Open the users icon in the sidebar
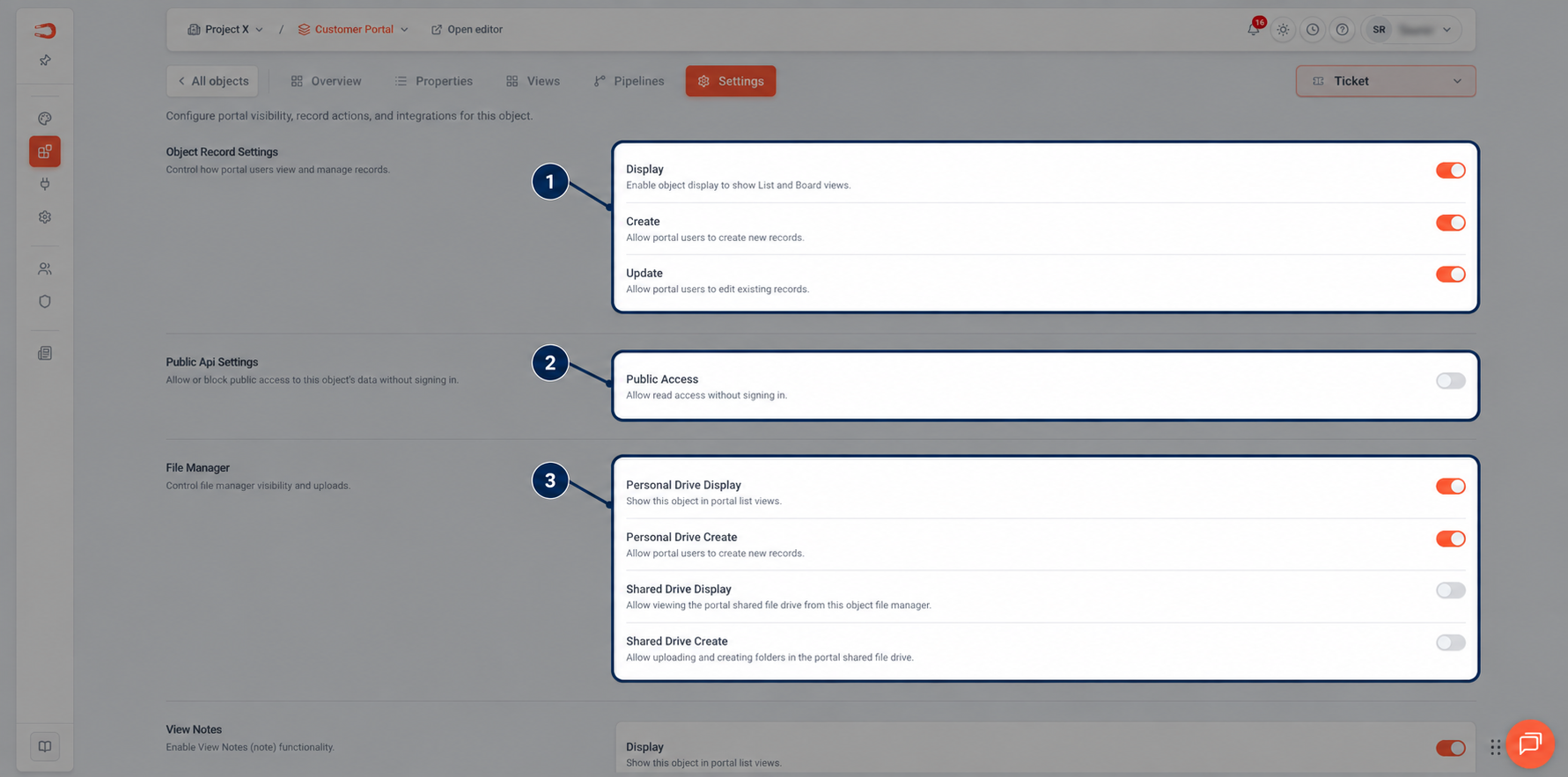This screenshot has height=777, width=1568. coord(45,268)
